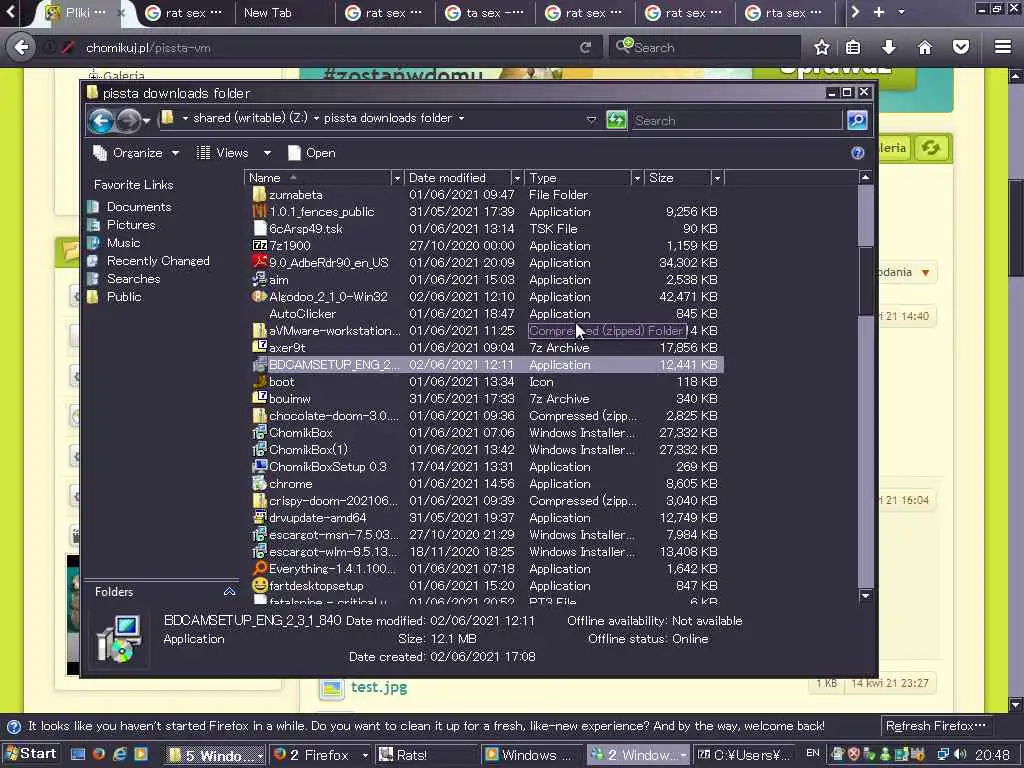Image resolution: width=1024 pixels, height=768 pixels.
Task: Bookmark this page with the star icon
Action: 822,47
